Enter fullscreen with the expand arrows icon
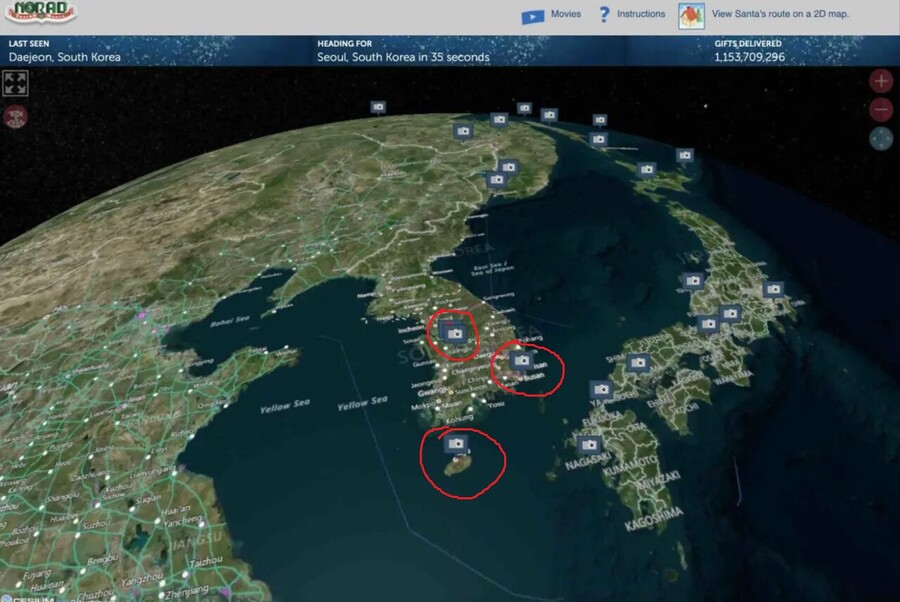The height and width of the screenshot is (602, 900). 15,83
